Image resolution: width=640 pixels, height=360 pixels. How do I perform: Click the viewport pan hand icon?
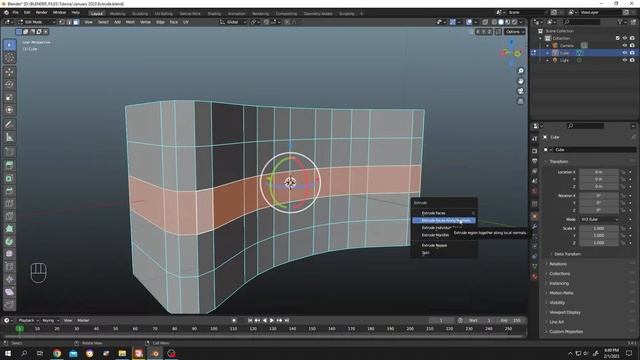click(520, 81)
